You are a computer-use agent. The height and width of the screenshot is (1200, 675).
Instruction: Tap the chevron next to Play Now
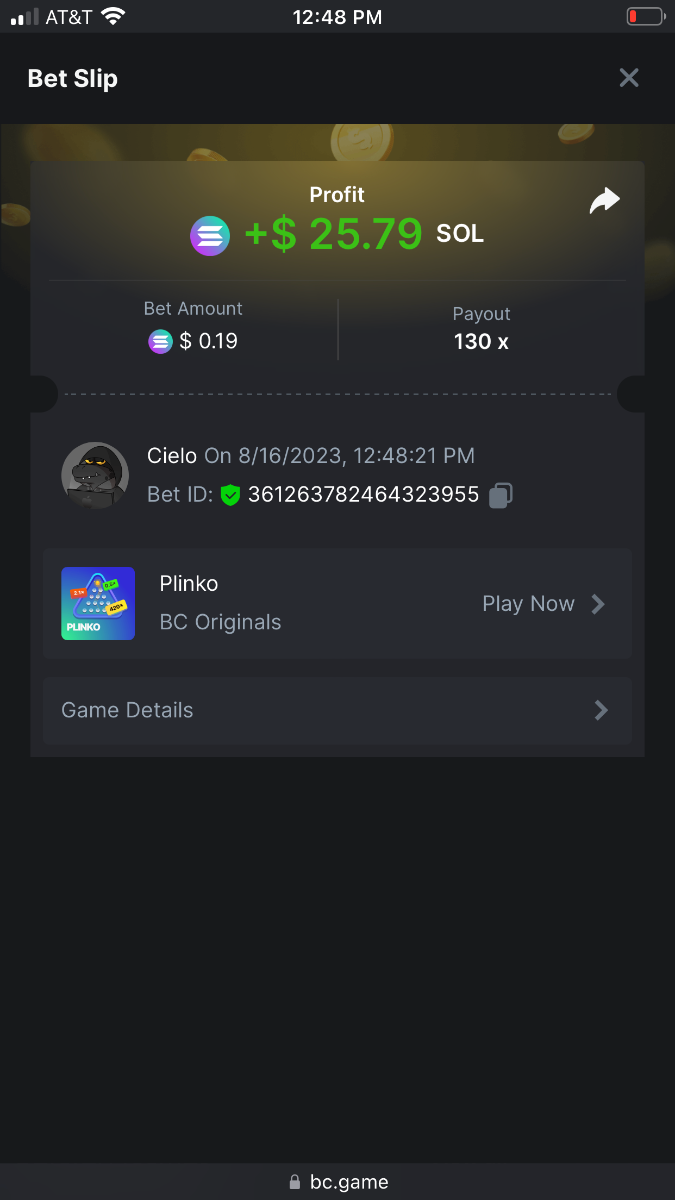[x=598, y=604]
